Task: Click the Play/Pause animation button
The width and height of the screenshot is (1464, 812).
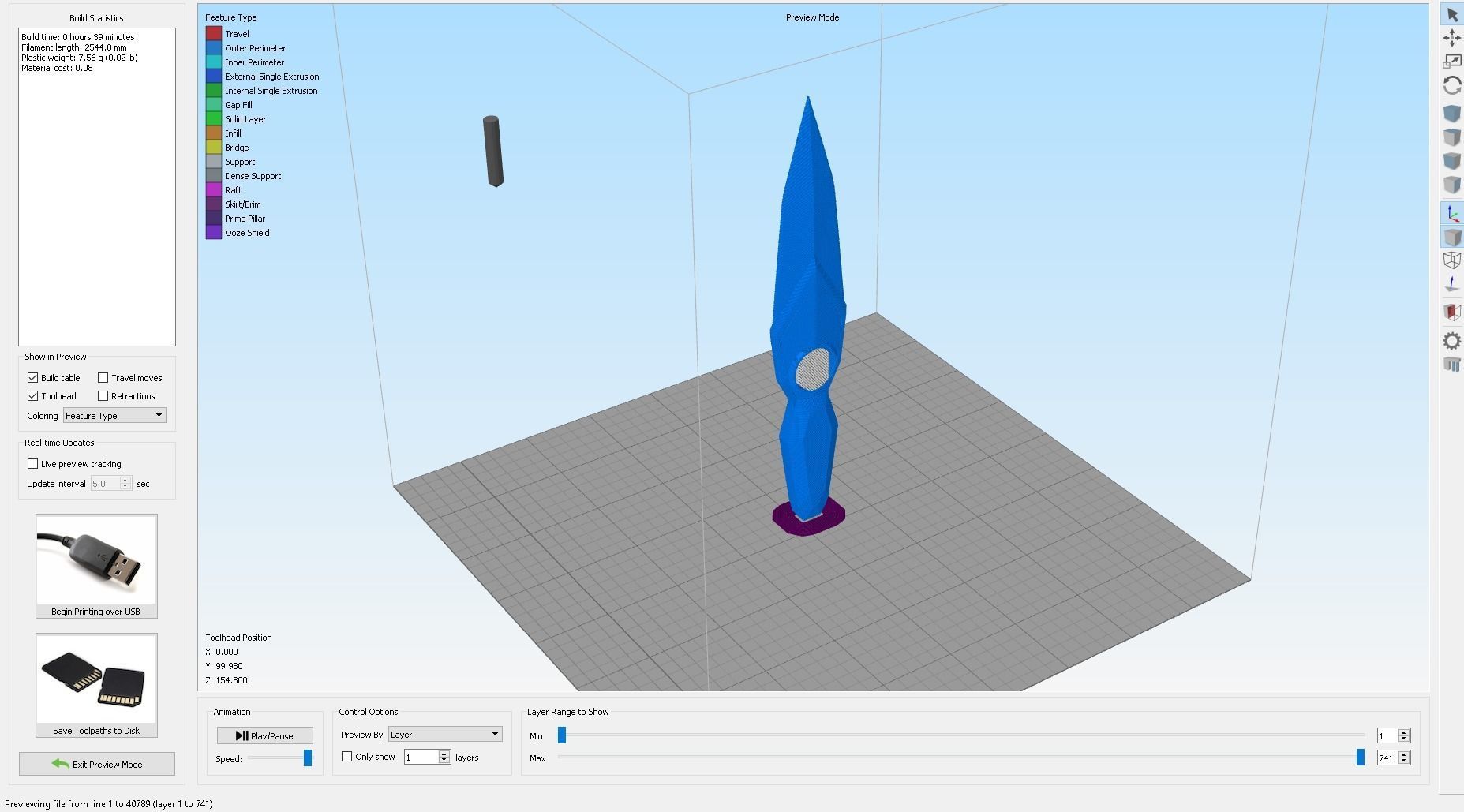Action: point(265,735)
